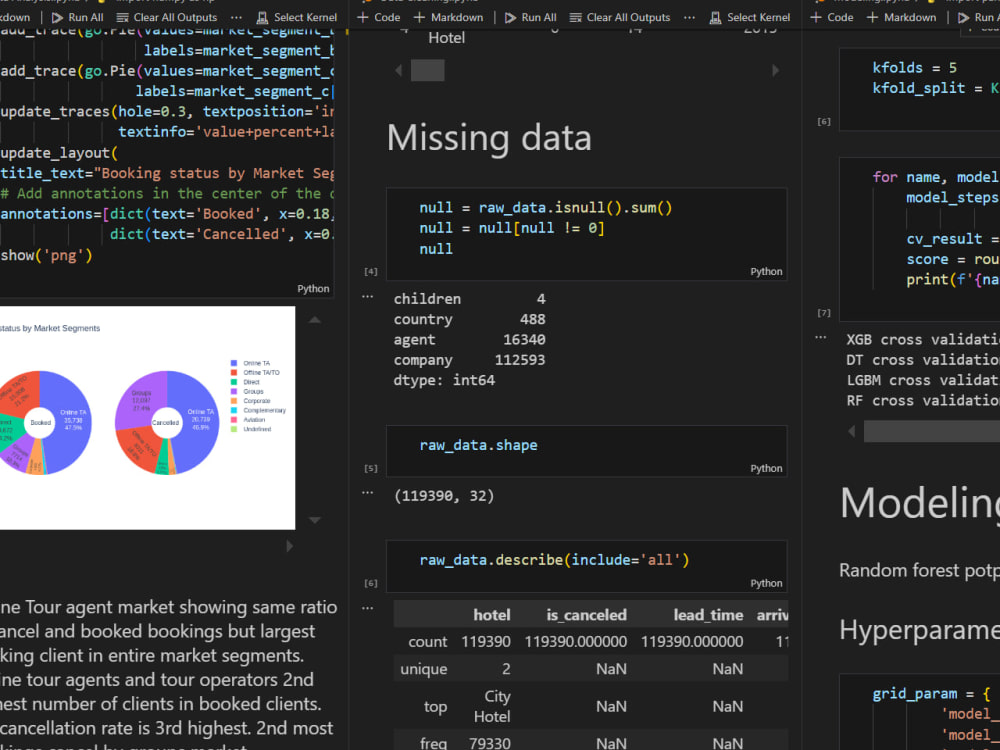Click the XGB cross validation output line

(x=923, y=339)
